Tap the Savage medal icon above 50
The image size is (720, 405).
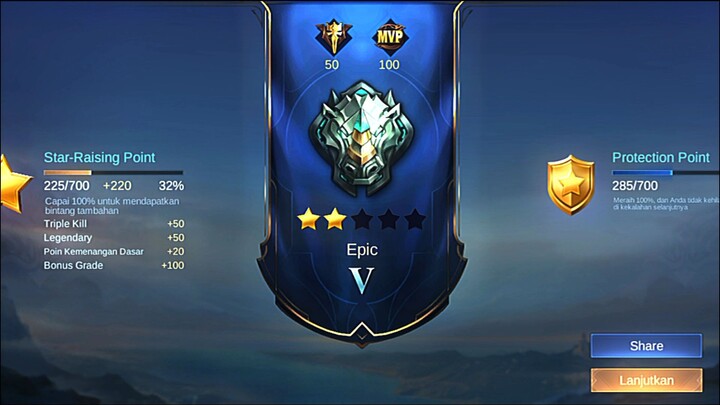(x=334, y=38)
